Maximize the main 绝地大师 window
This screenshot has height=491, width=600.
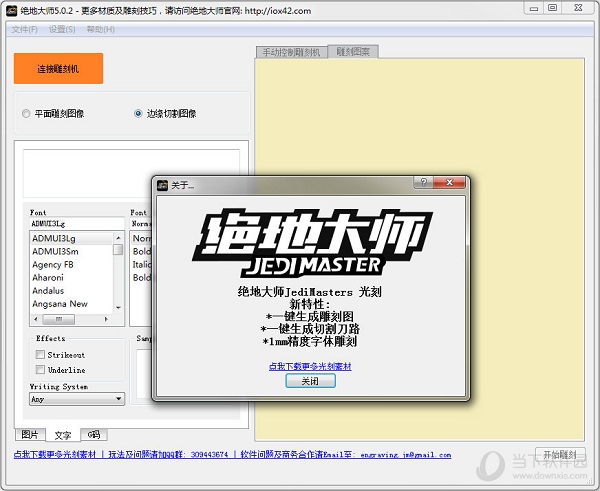[x=553, y=8]
